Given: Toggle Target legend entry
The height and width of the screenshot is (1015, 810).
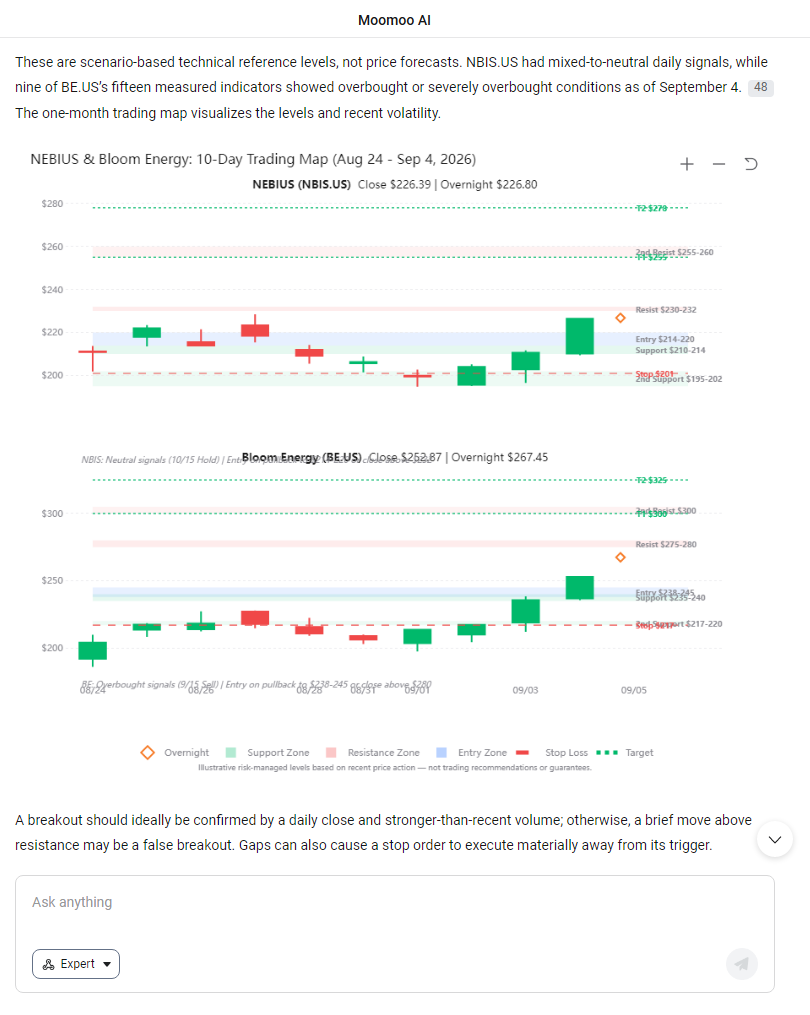Looking at the screenshot, I should pyautogui.click(x=624, y=753).
